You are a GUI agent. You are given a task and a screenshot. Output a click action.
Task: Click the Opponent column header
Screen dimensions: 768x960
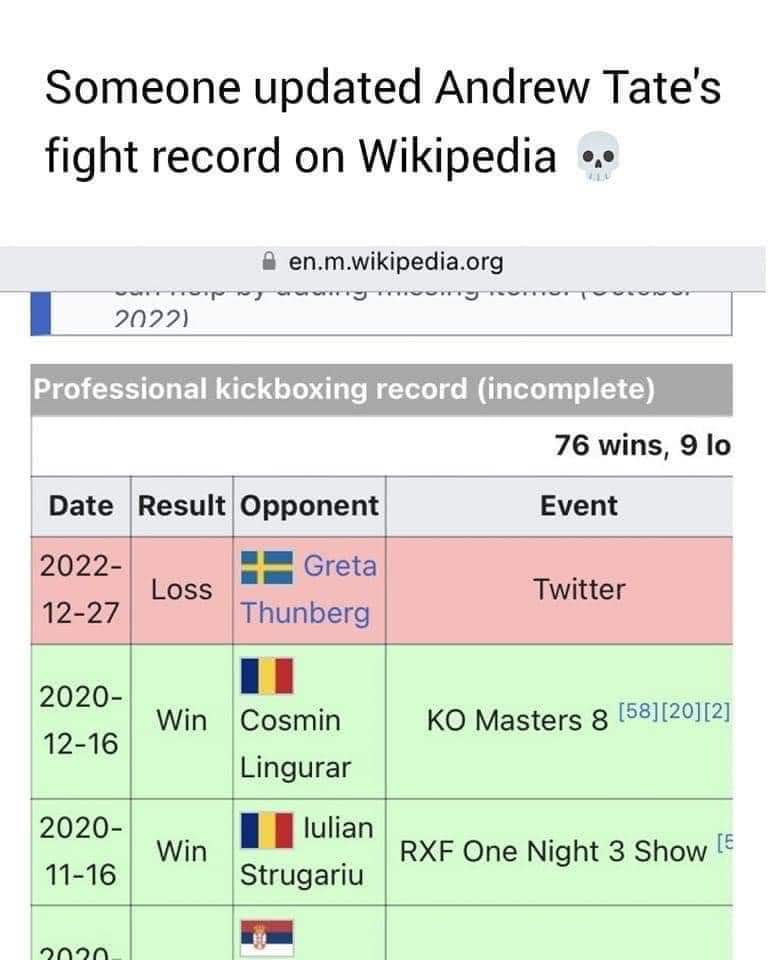pyautogui.click(x=309, y=506)
